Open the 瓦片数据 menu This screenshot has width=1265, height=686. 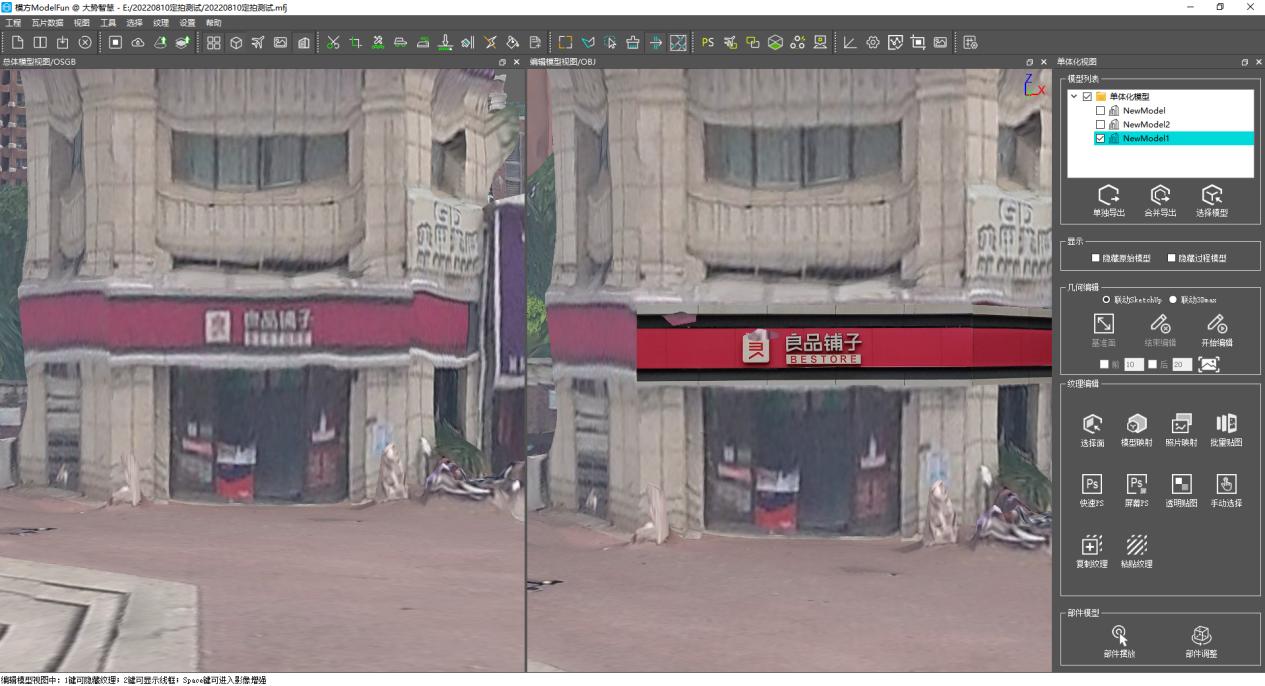[x=47, y=22]
